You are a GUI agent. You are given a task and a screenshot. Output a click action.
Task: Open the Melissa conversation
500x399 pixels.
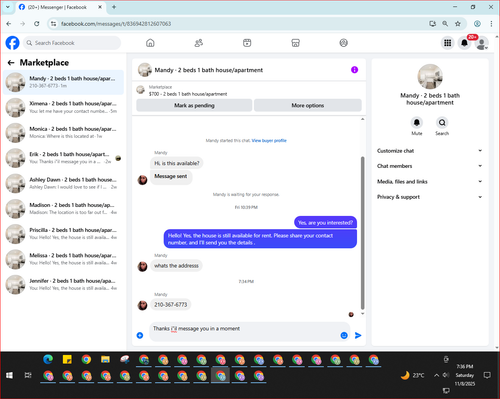coord(63,259)
